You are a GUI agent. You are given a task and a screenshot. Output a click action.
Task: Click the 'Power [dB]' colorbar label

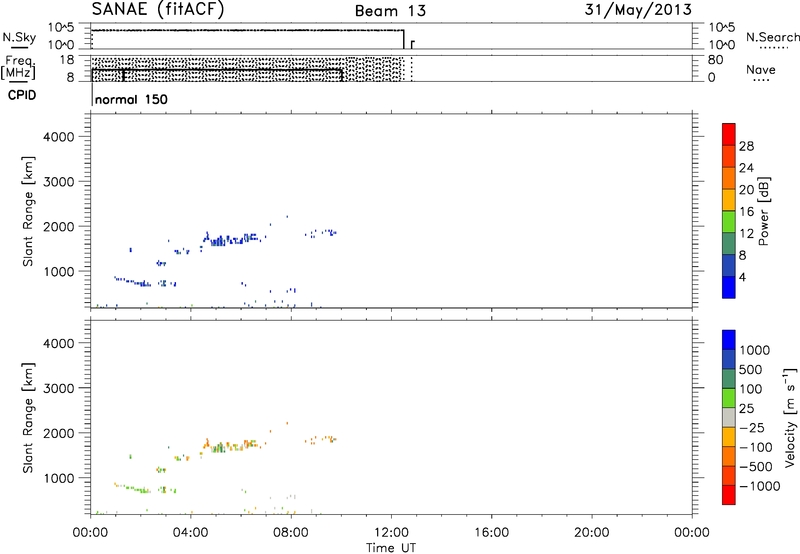(763, 211)
